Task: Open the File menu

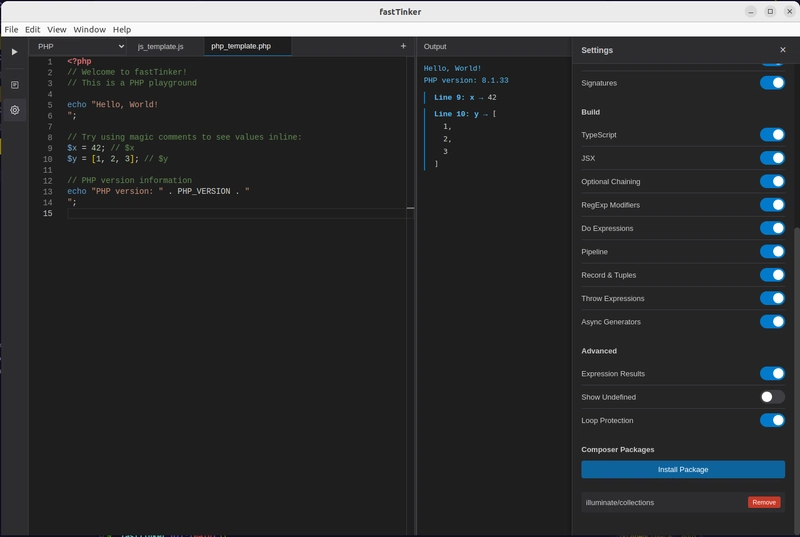Action: click(11, 30)
